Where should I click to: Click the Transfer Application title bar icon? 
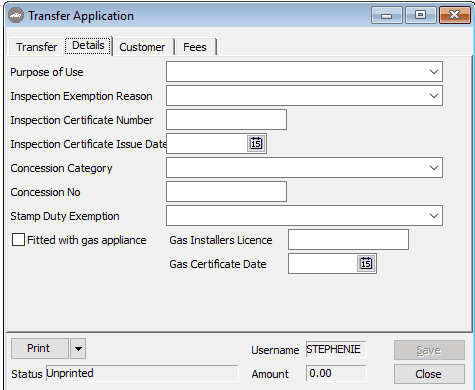pyautogui.click(x=16, y=16)
